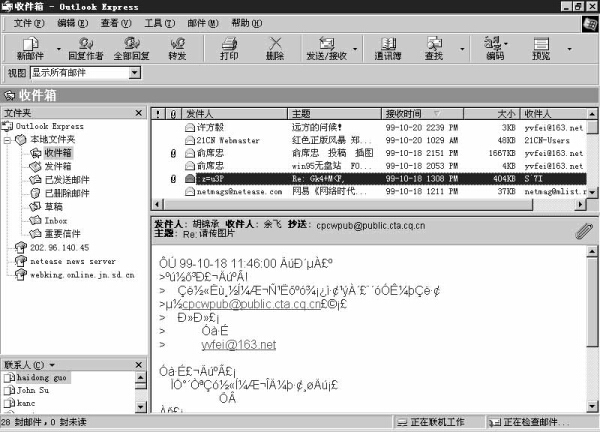The height and width of the screenshot is (432, 600).
Task: Click the 编码 (Encoding) toolbar icon
Action: [495, 49]
